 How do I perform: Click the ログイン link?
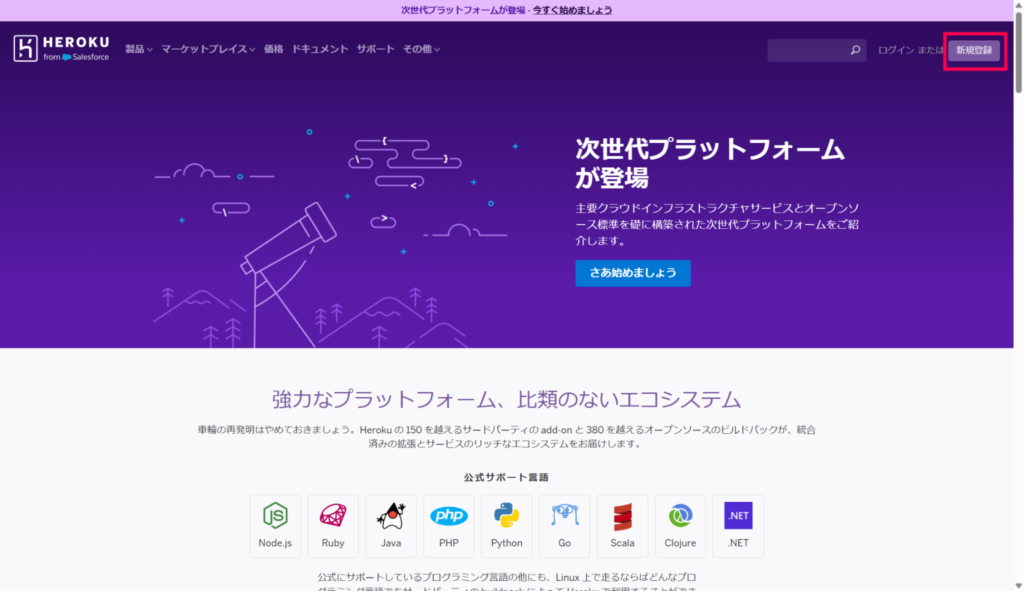pos(895,50)
